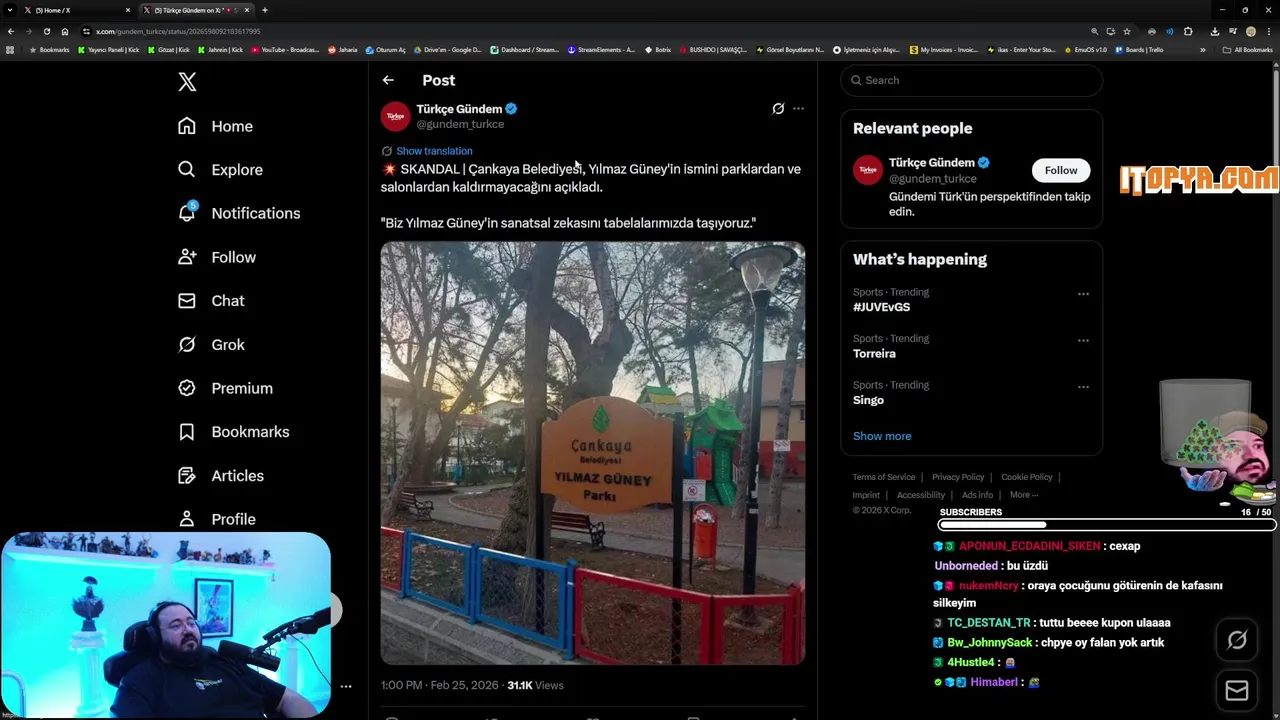Open more options for Torreira trend
This screenshot has width=1280, height=720.
(1083, 340)
